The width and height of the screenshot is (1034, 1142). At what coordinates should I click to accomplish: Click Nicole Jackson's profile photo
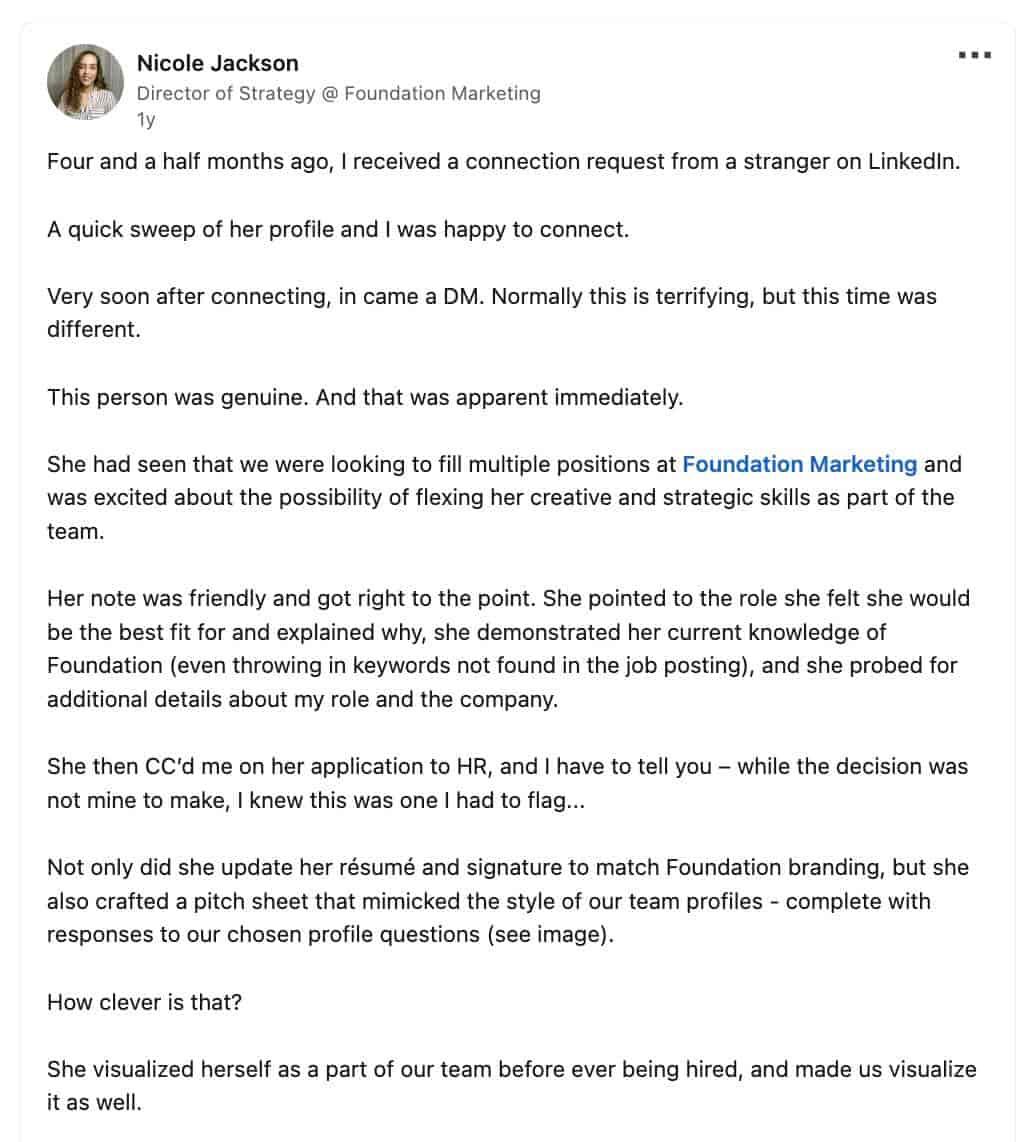click(x=85, y=82)
